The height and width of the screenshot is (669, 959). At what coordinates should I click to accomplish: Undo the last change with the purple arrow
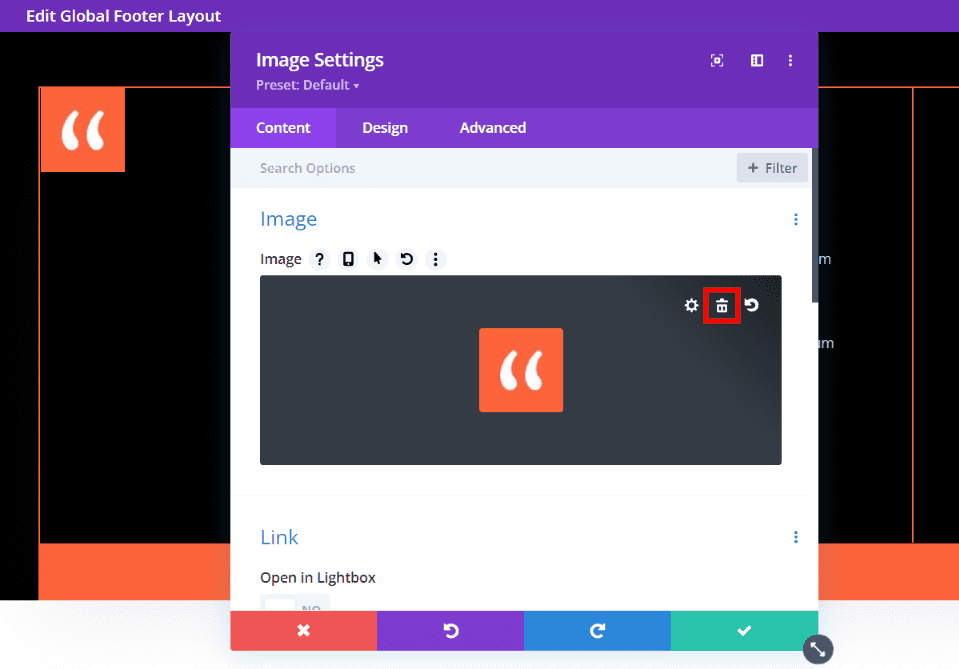click(450, 631)
